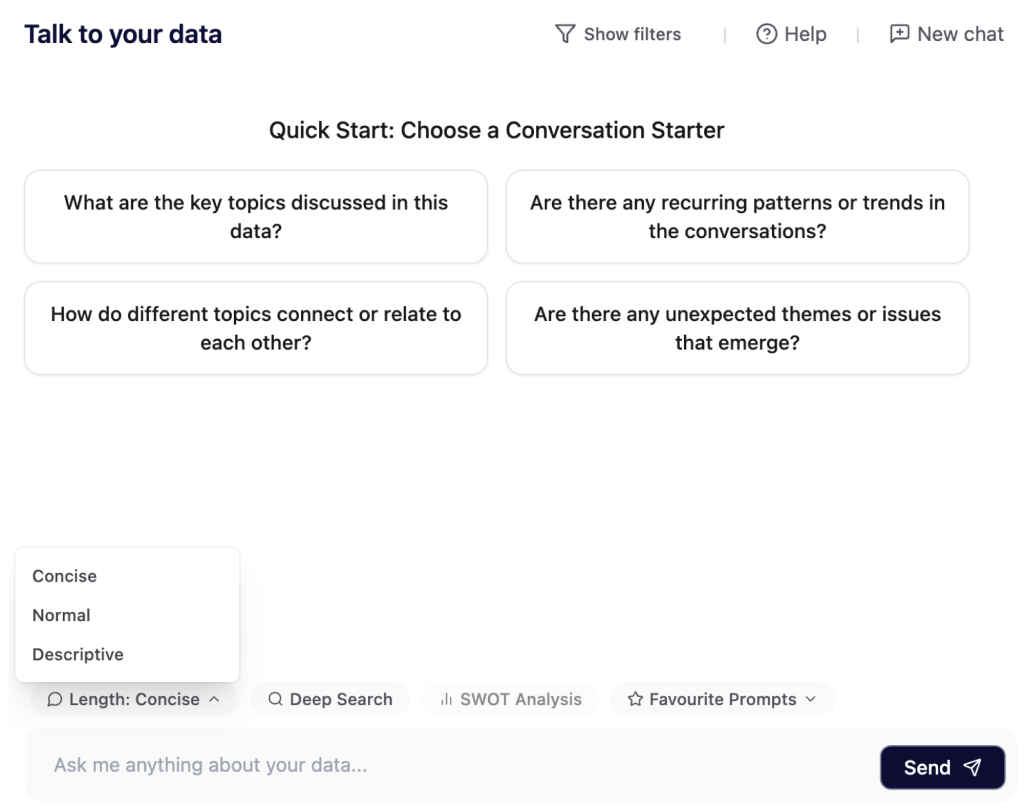Expand the Favourite Prompts dropdown chevron
Viewport: 1024px width, 806px height.
(811, 700)
